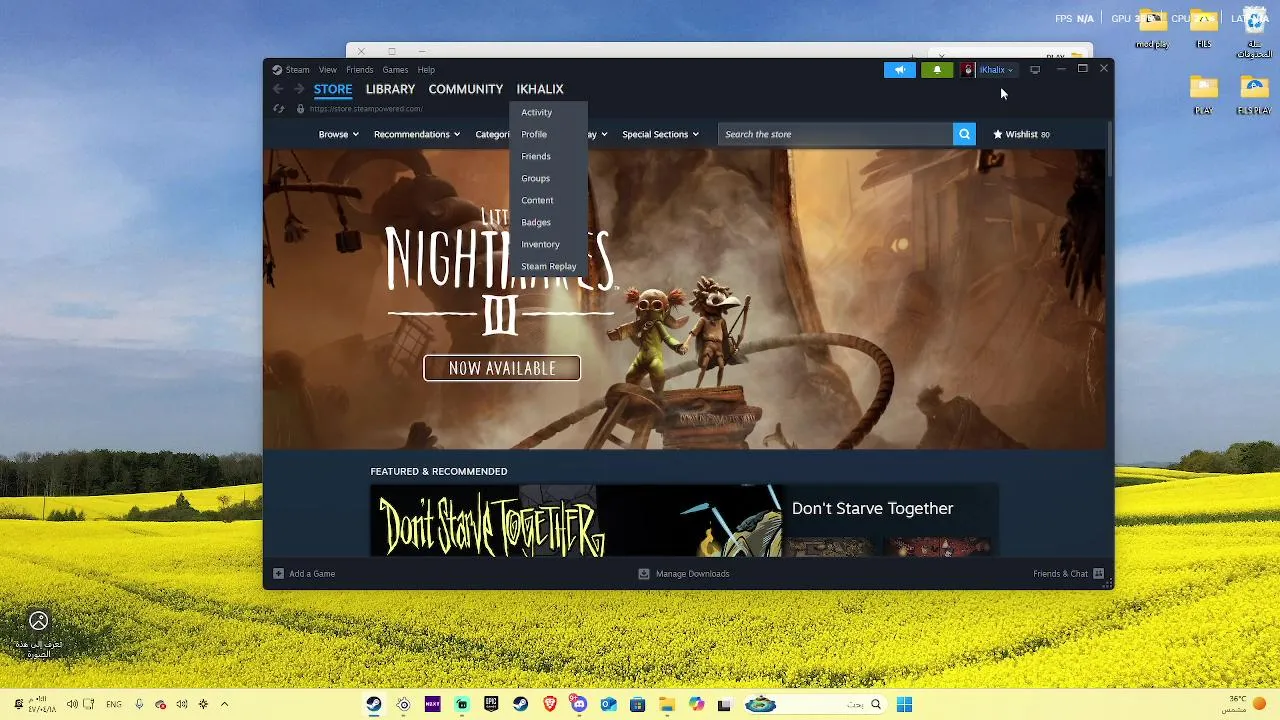Show hidden system tray icons chevron
Screen dimensions: 1280x720
click(x=224, y=704)
